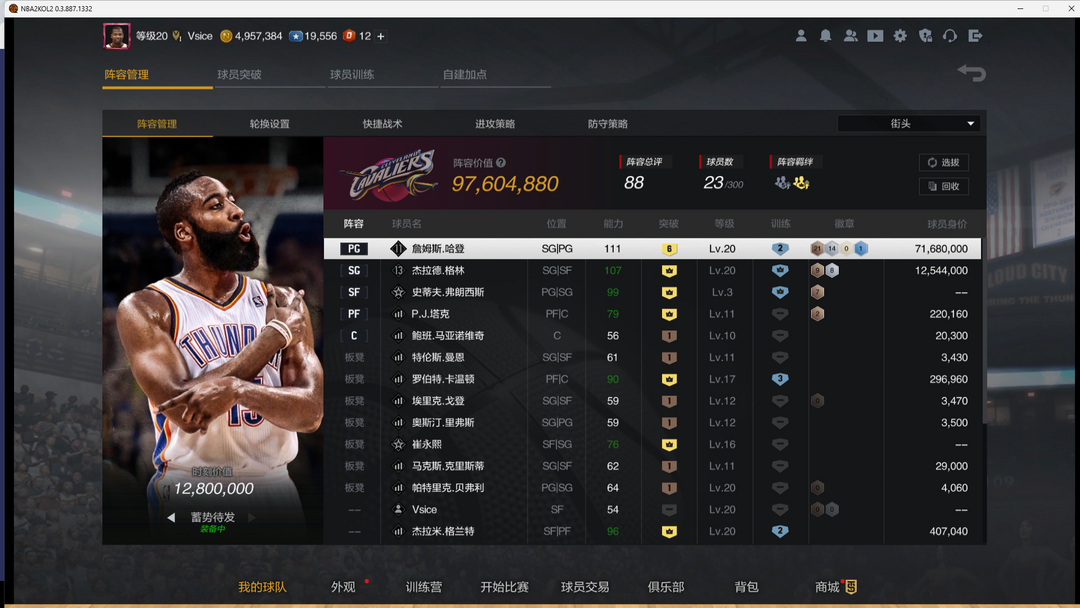Screen dimensions: 1080x608
Task: Go to 外观 in bottom menu
Action: pos(343,587)
